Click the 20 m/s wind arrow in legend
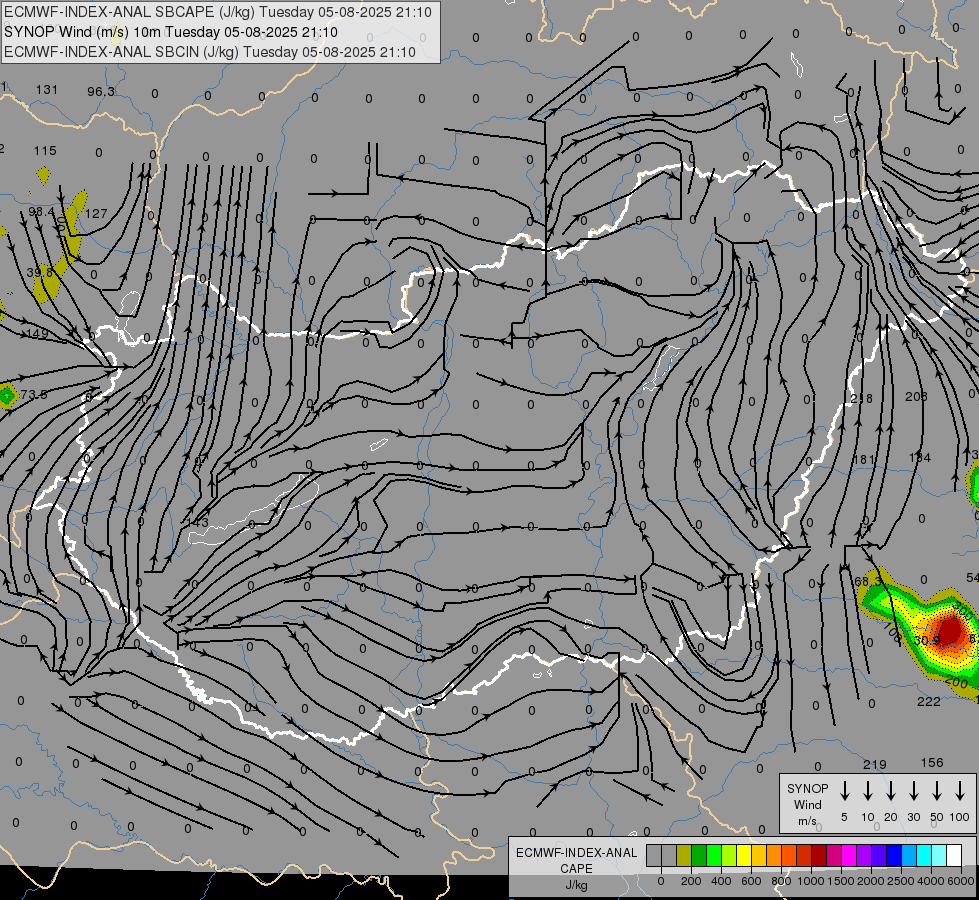Screen dimensions: 979x900 [x=890, y=790]
